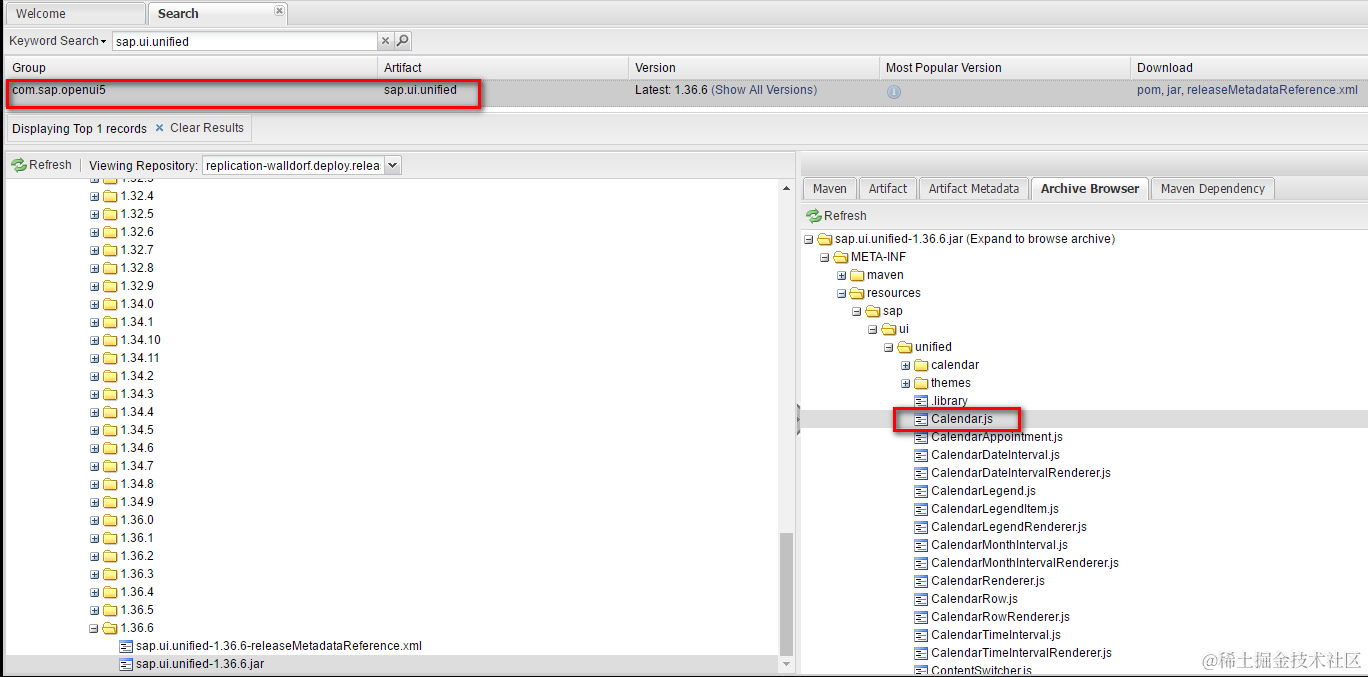Viewport: 1368px width, 677px height.
Task: Open the Keyword Search dropdown
Action: pyautogui.click(x=57, y=41)
